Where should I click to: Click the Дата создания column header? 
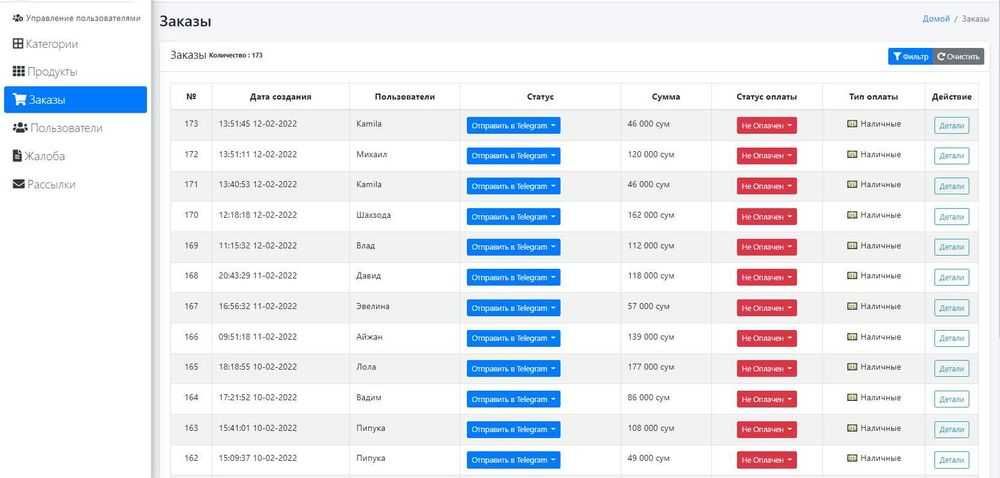click(281, 97)
